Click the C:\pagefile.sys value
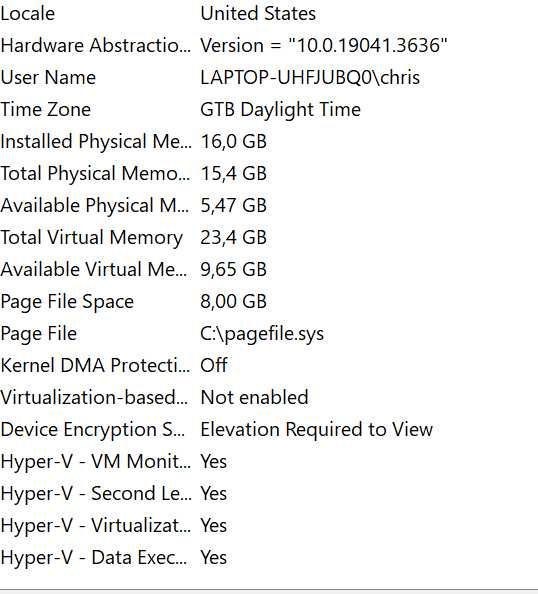 [262, 334]
